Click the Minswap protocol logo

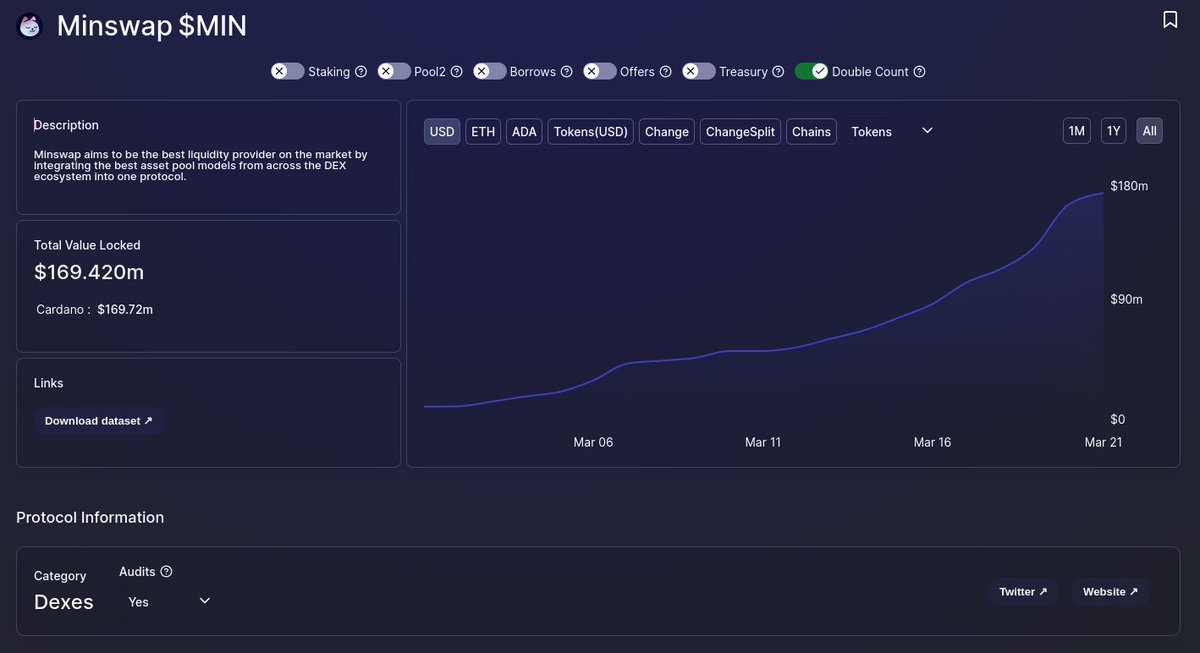[29, 25]
